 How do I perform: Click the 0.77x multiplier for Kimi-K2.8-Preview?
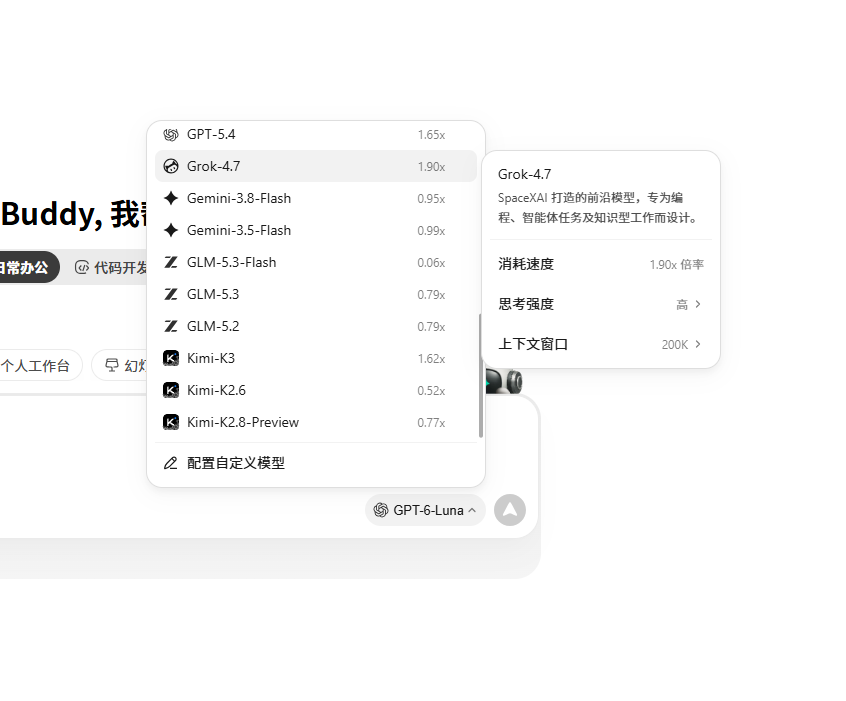click(x=431, y=423)
